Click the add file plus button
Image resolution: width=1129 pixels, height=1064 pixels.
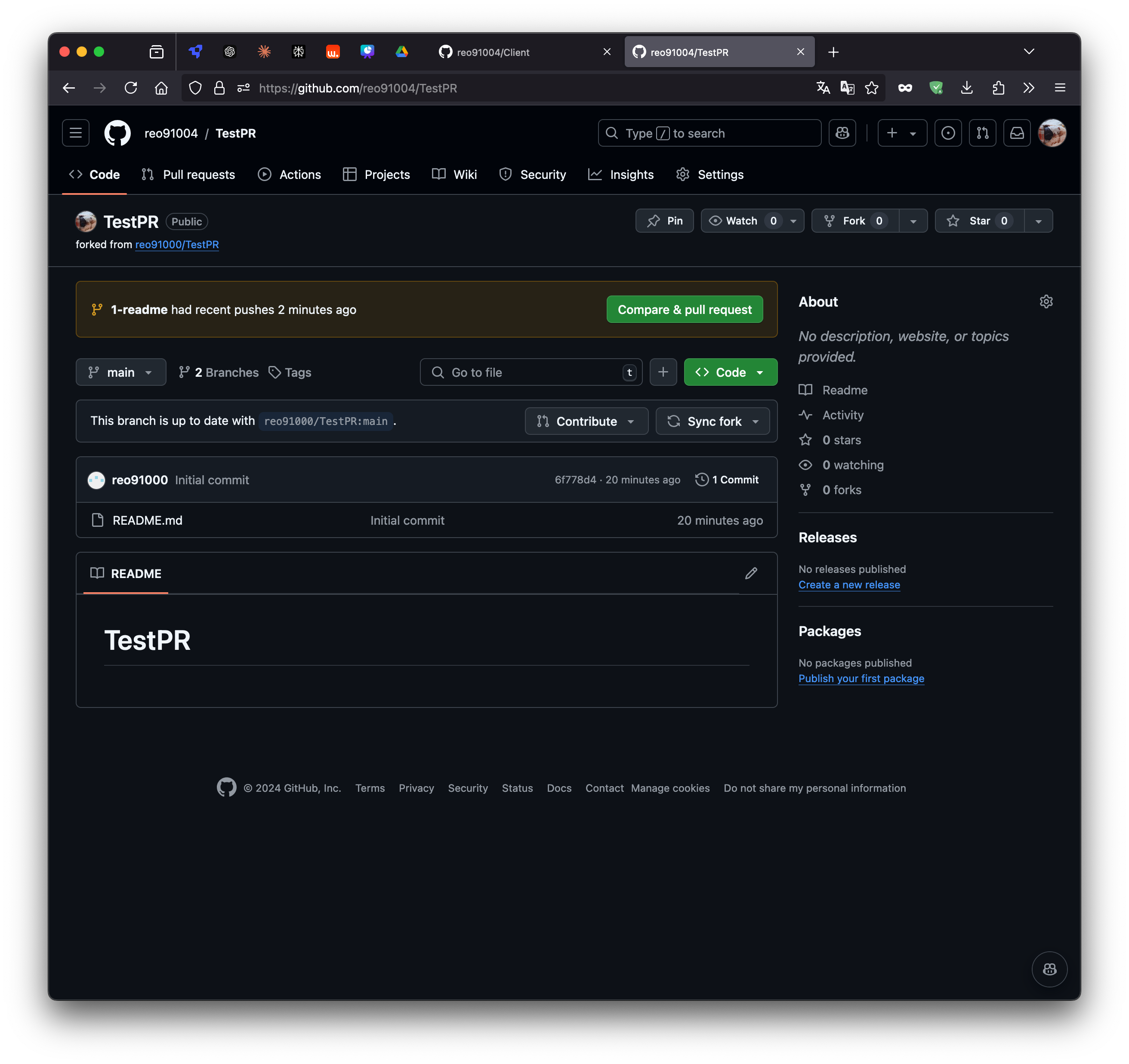pos(663,372)
